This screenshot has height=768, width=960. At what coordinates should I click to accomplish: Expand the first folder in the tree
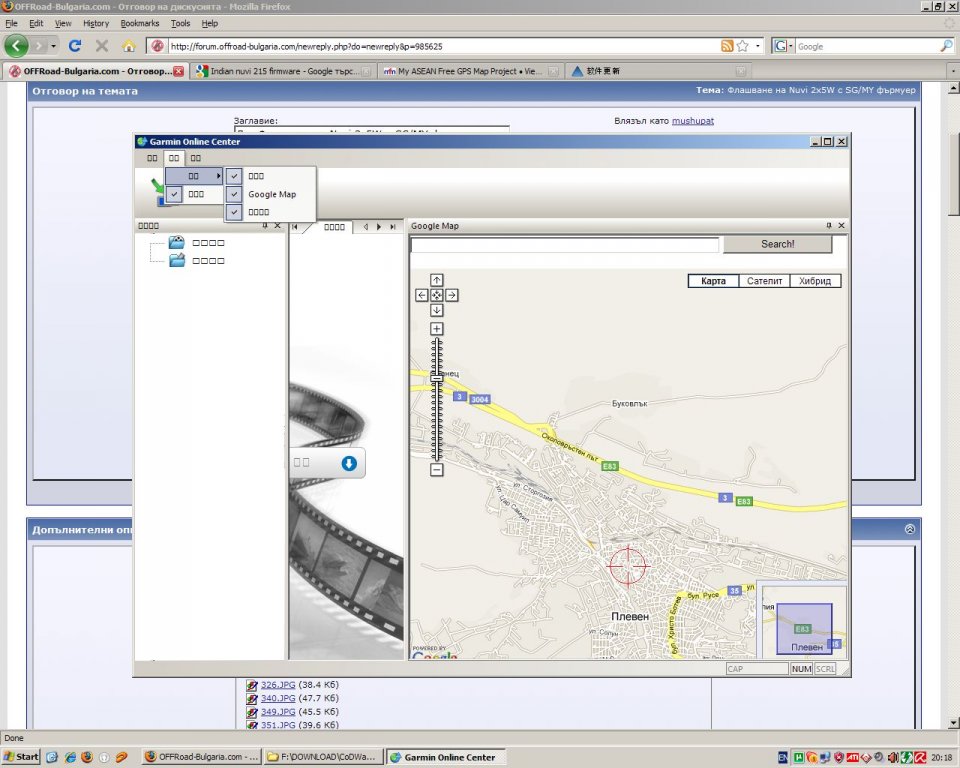(x=177, y=242)
